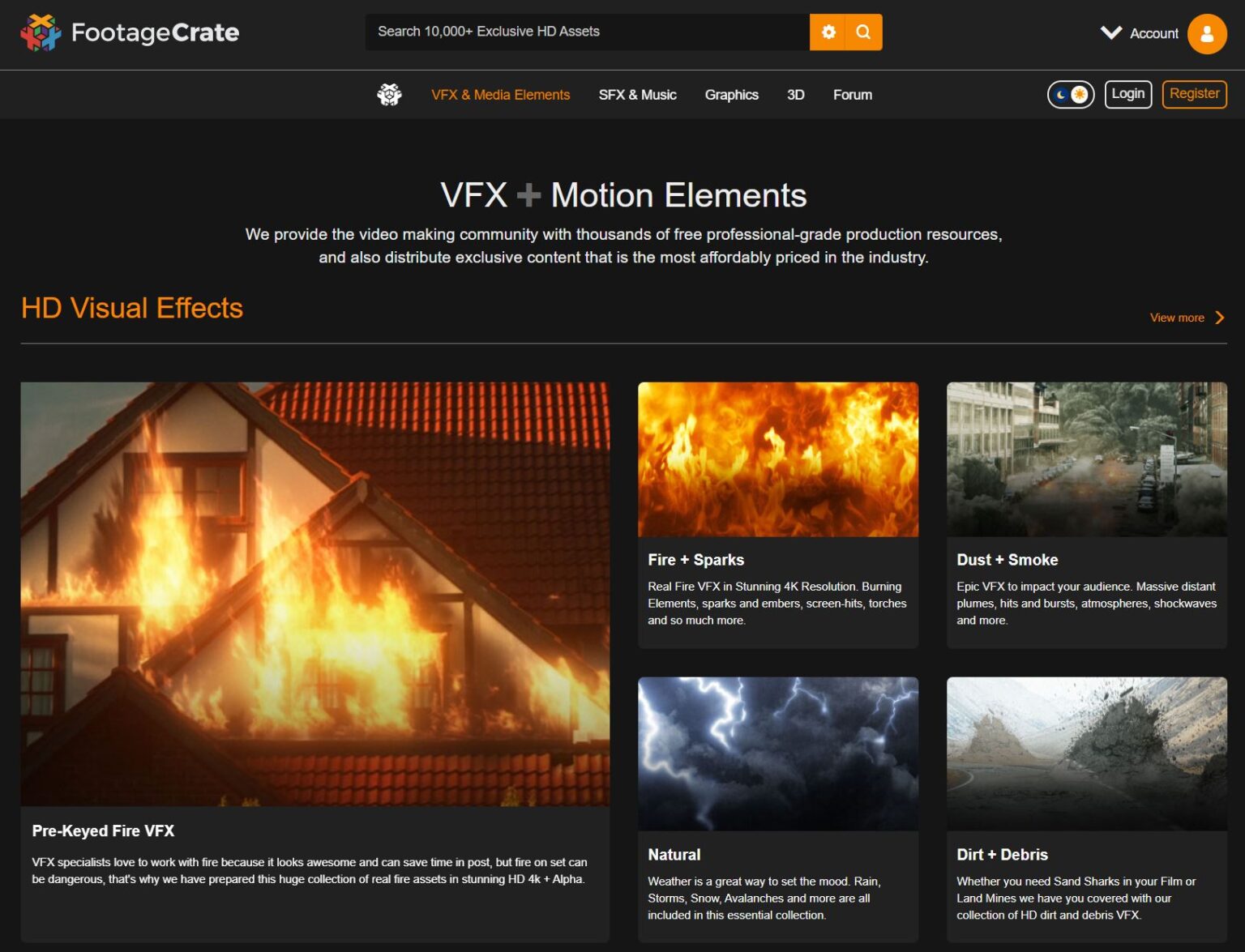Open search settings gear icon
This screenshot has width=1245, height=952.
point(828,32)
